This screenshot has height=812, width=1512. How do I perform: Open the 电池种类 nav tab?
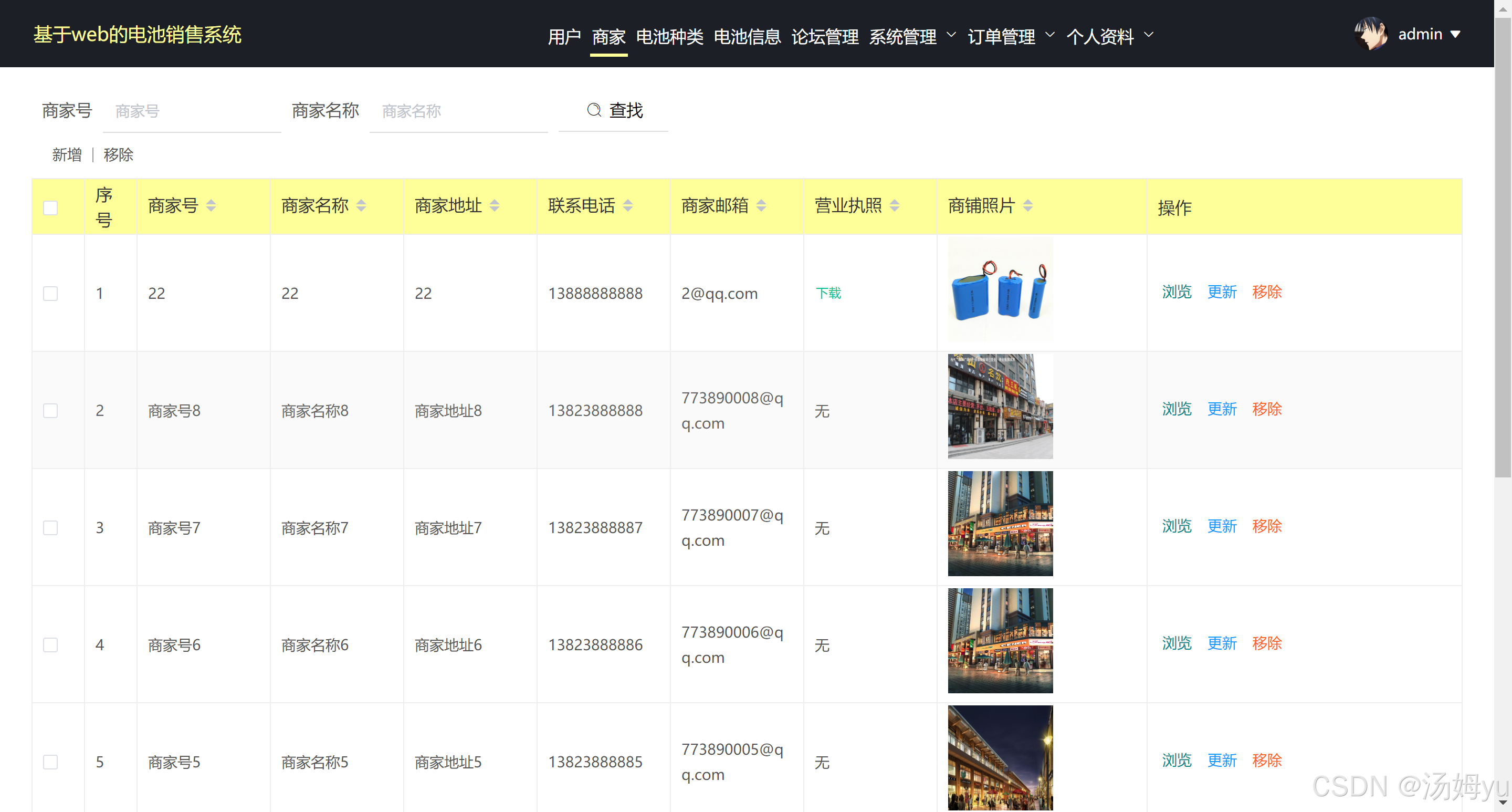[x=669, y=36]
